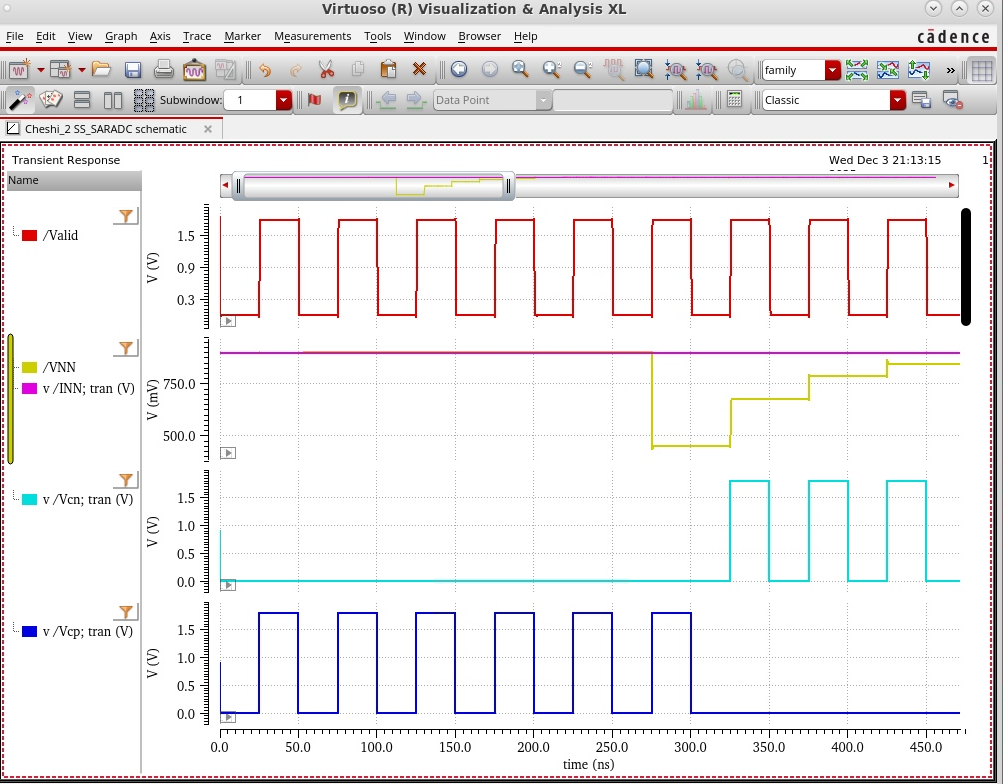The image size is (1003, 784).
Task: Arrange strips as horizontal rows
Action: (82, 100)
